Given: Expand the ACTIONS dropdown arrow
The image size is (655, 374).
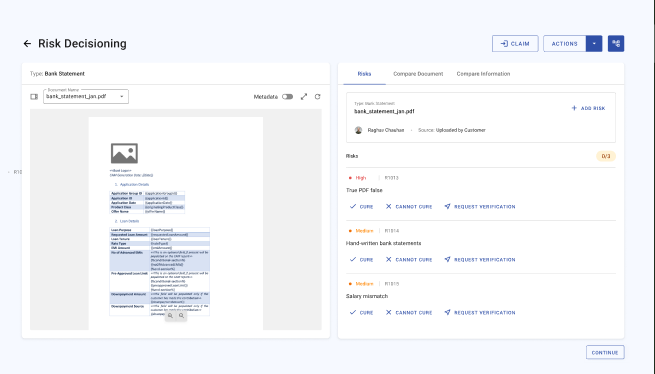Looking at the screenshot, I should click(594, 43).
